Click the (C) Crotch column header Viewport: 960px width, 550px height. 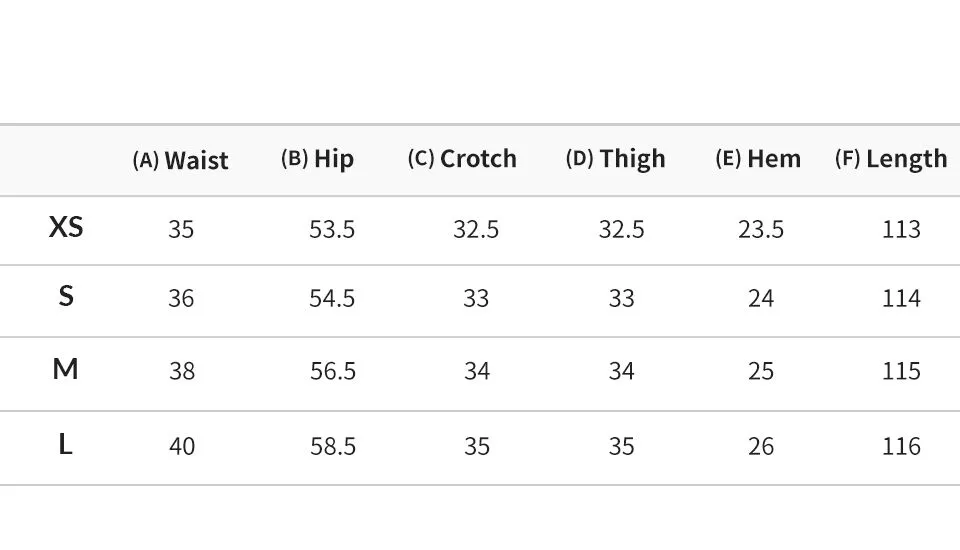462,159
